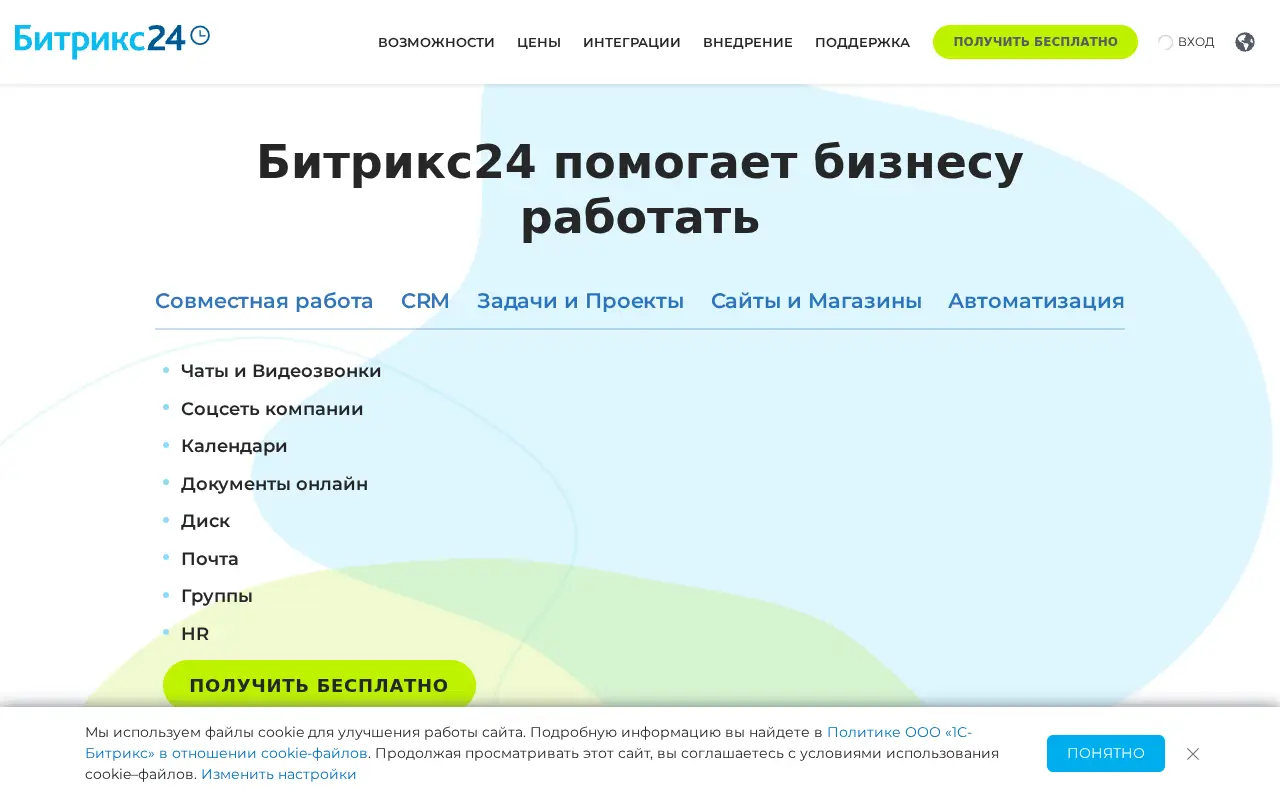1280x800 pixels.
Task: Click the Почта list item
Action: point(210,559)
